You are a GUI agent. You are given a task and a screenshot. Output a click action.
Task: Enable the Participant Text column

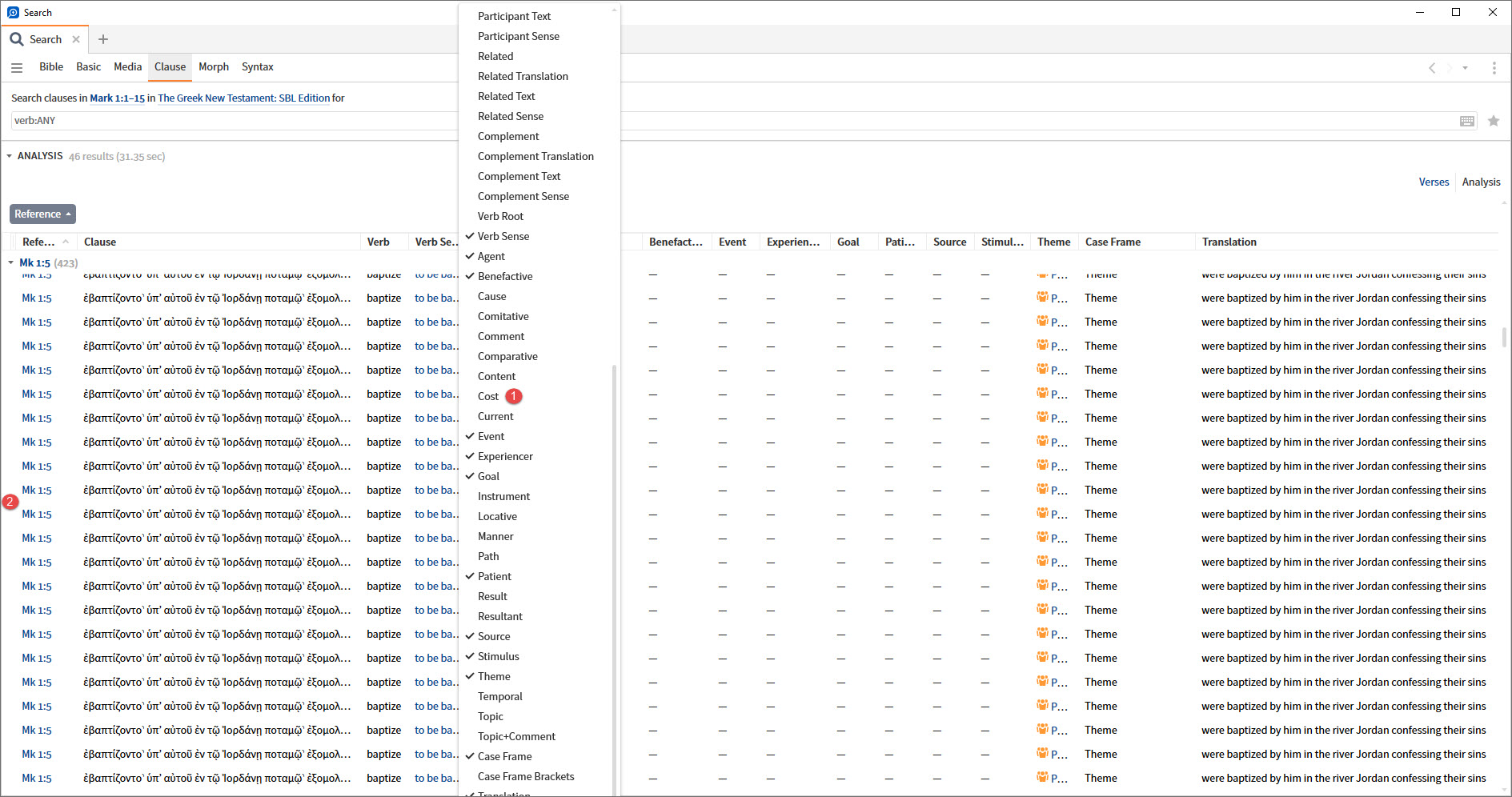[x=514, y=16]
